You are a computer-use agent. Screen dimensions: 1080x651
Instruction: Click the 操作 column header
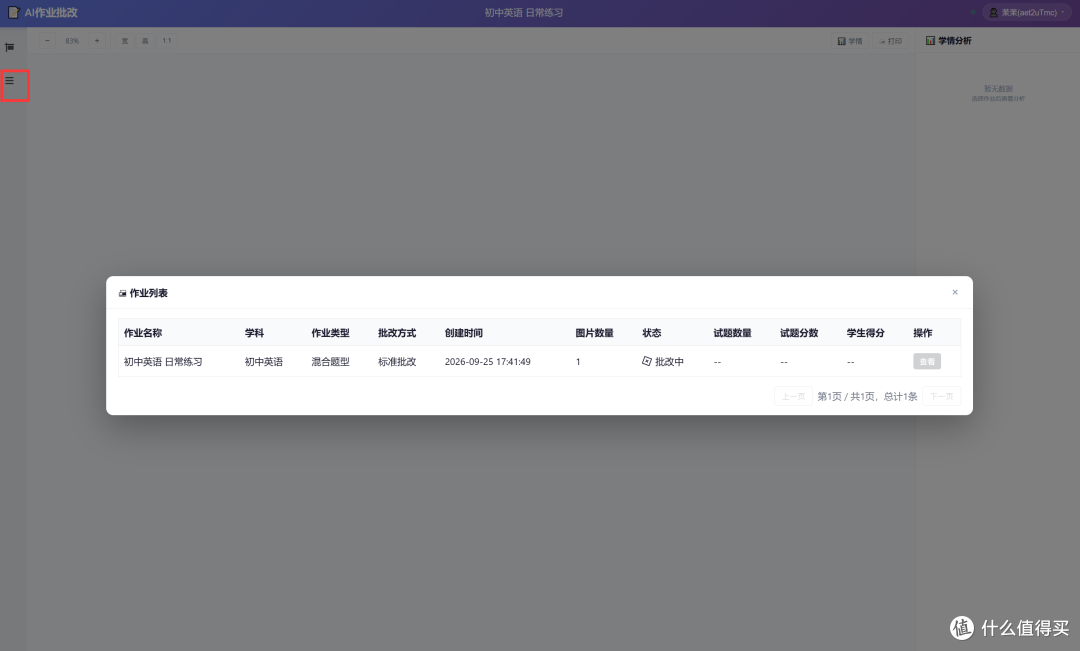tap(923, 333)
